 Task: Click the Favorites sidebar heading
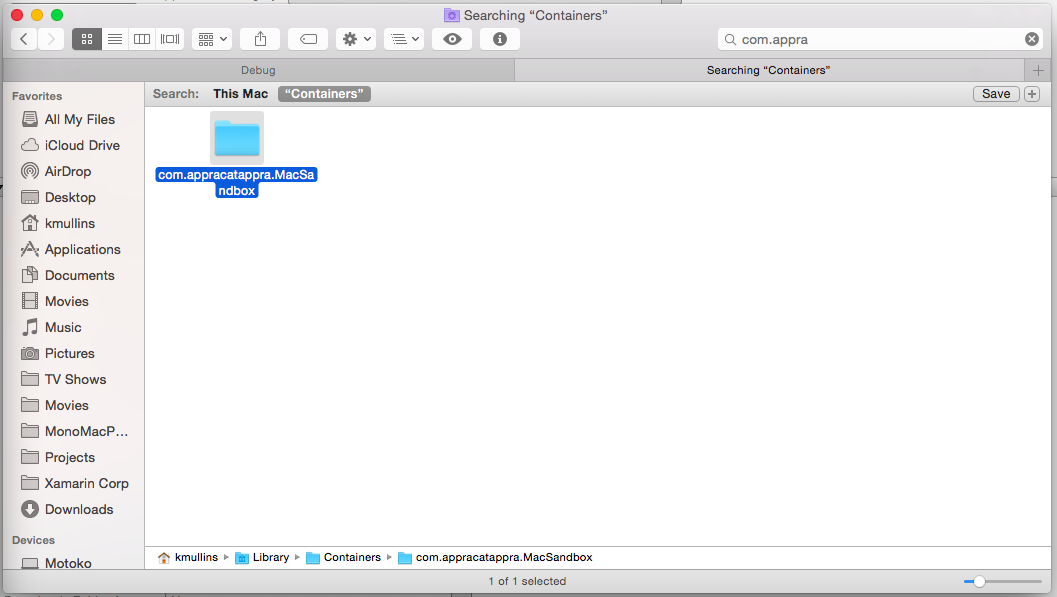coord(37,96)
